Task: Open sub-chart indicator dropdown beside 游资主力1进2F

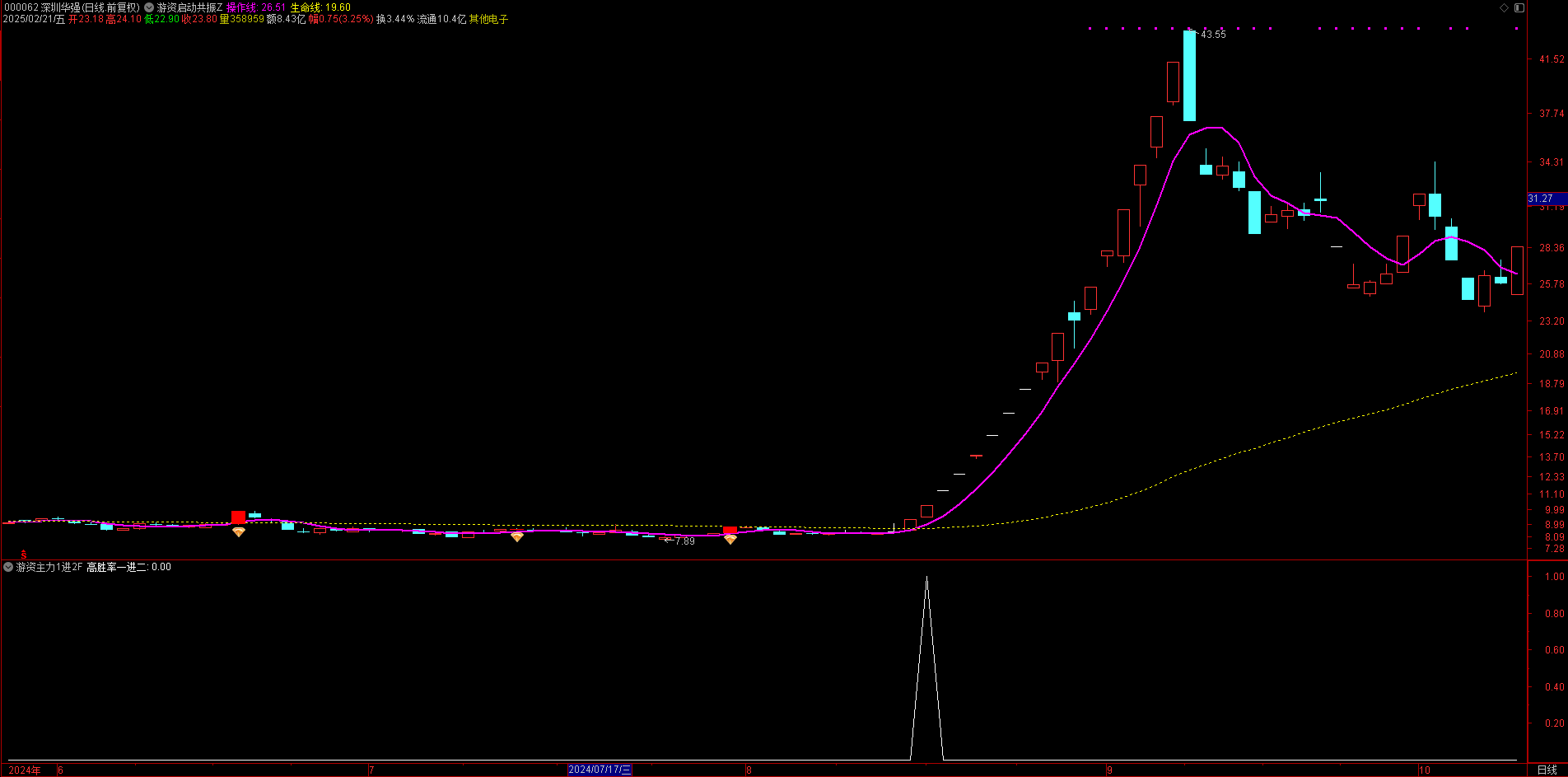Action: (8, 567)
